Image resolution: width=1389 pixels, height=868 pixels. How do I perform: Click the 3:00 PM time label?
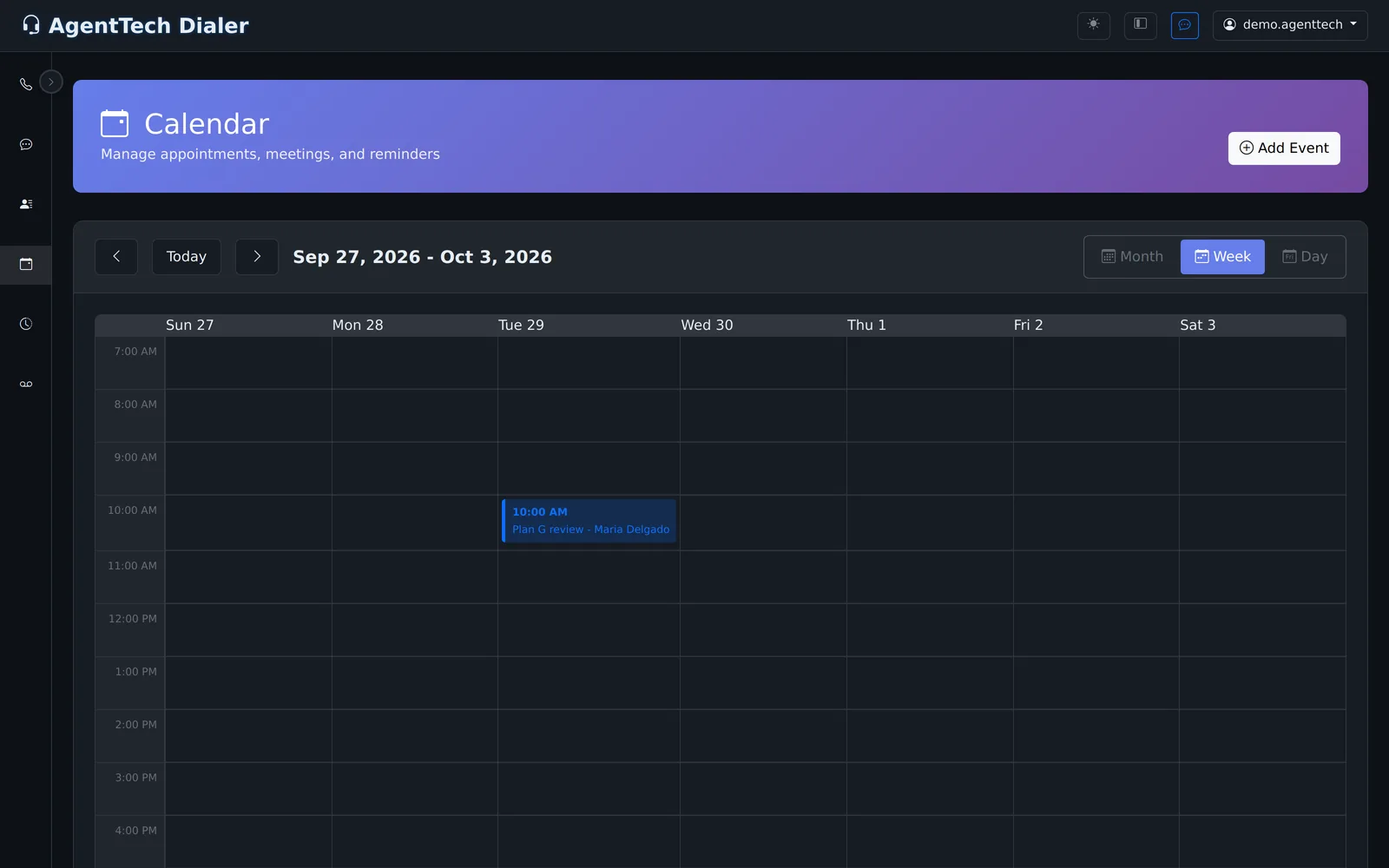click(135, 778)
